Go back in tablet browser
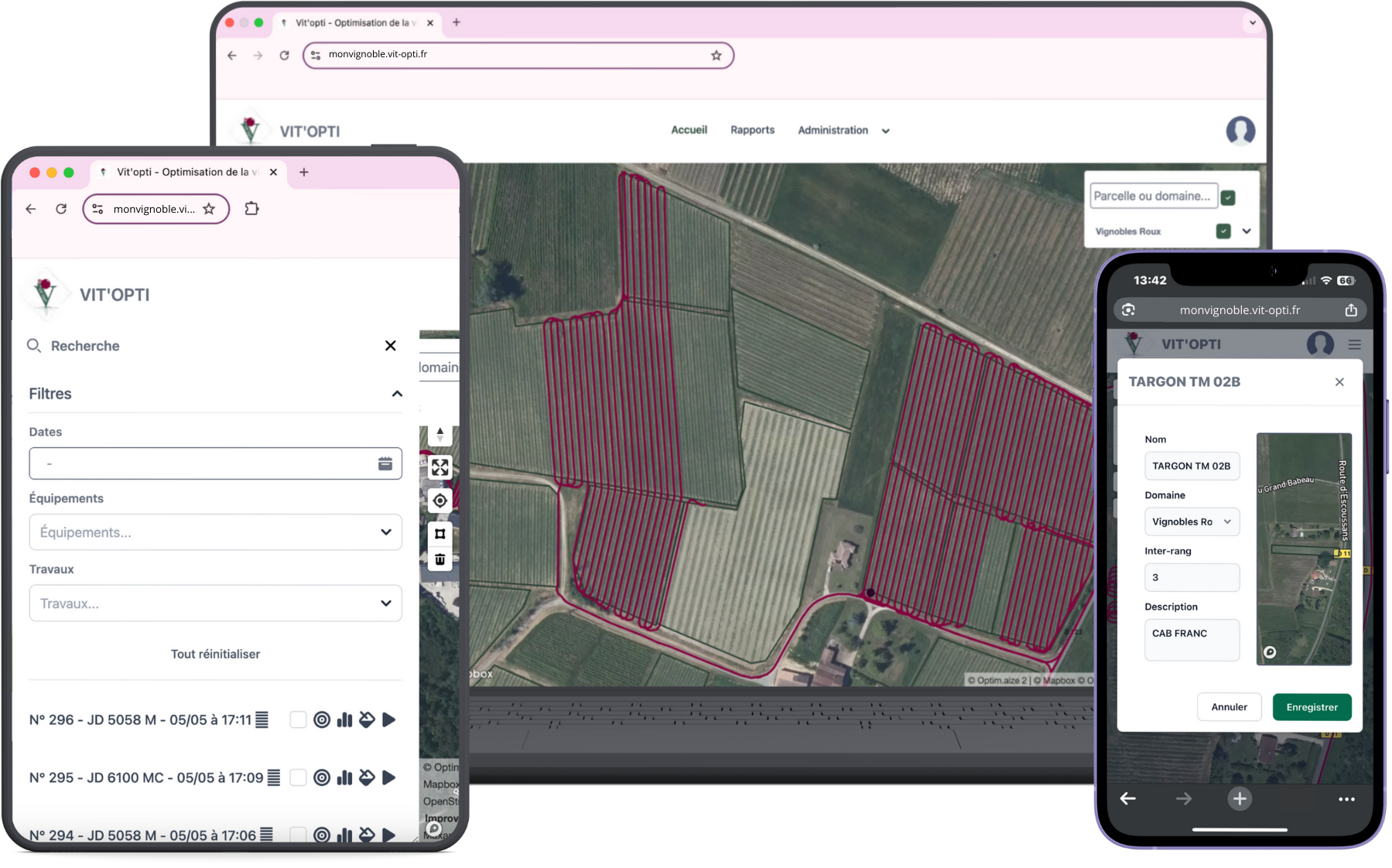This screenshot has width=1392, height=868. (x=31, y=209)
